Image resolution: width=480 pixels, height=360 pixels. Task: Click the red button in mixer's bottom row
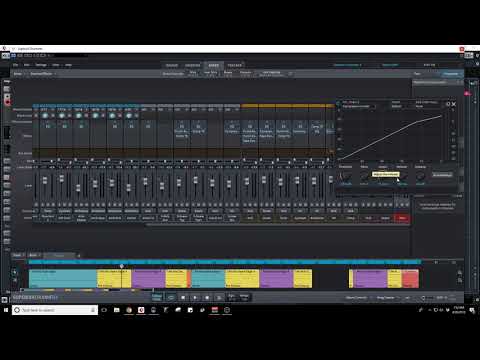click(x=402, y=218)
